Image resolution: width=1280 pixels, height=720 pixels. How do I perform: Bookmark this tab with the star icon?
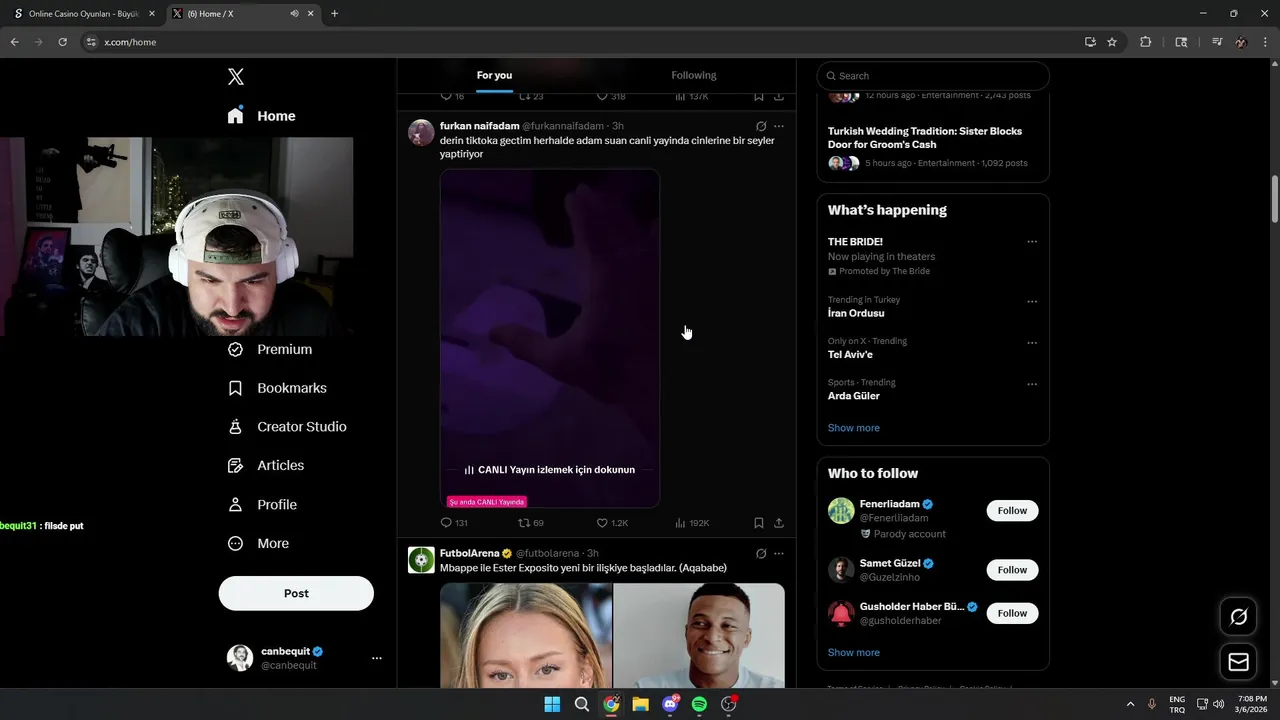coord(1112,42)
